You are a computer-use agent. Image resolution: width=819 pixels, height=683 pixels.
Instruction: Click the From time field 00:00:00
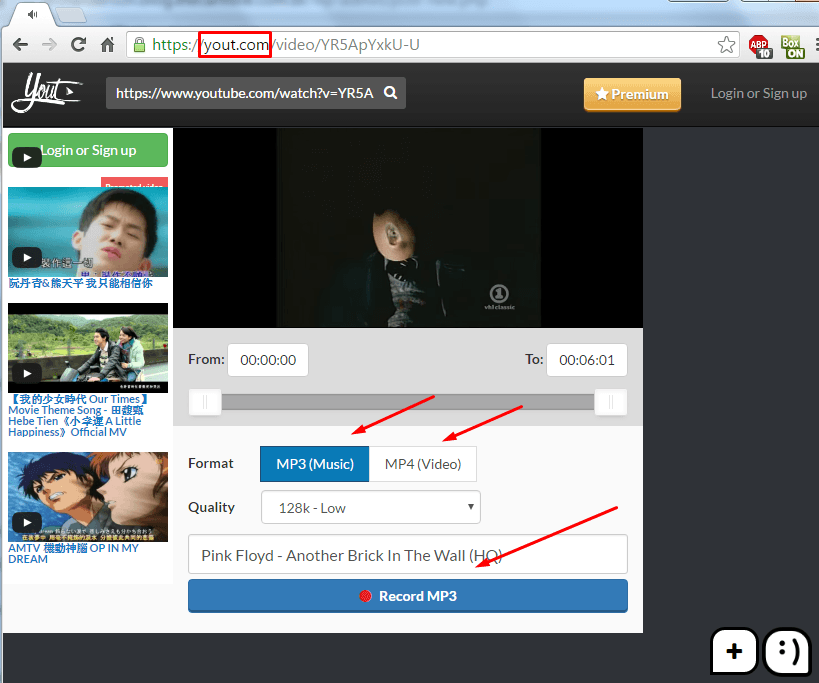[x=268, y=360]
